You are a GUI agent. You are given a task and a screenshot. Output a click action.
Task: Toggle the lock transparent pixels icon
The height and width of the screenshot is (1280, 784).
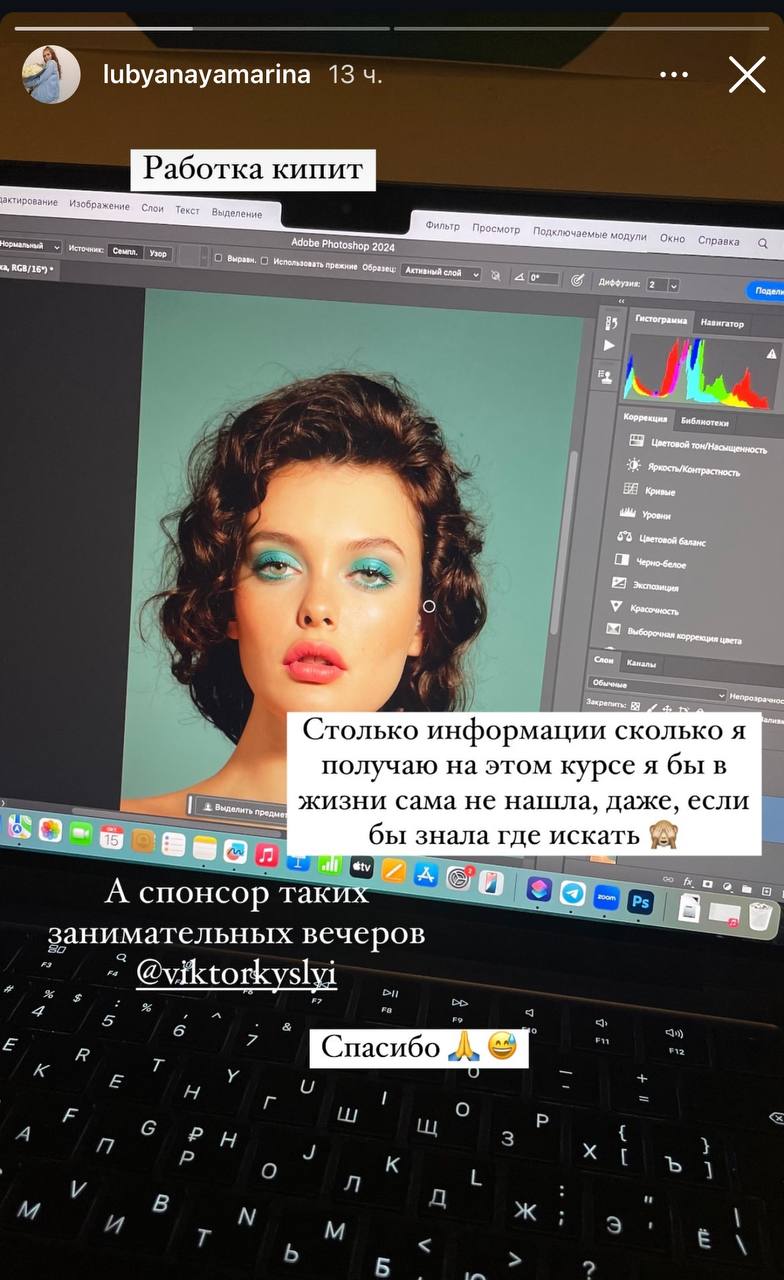634,706
